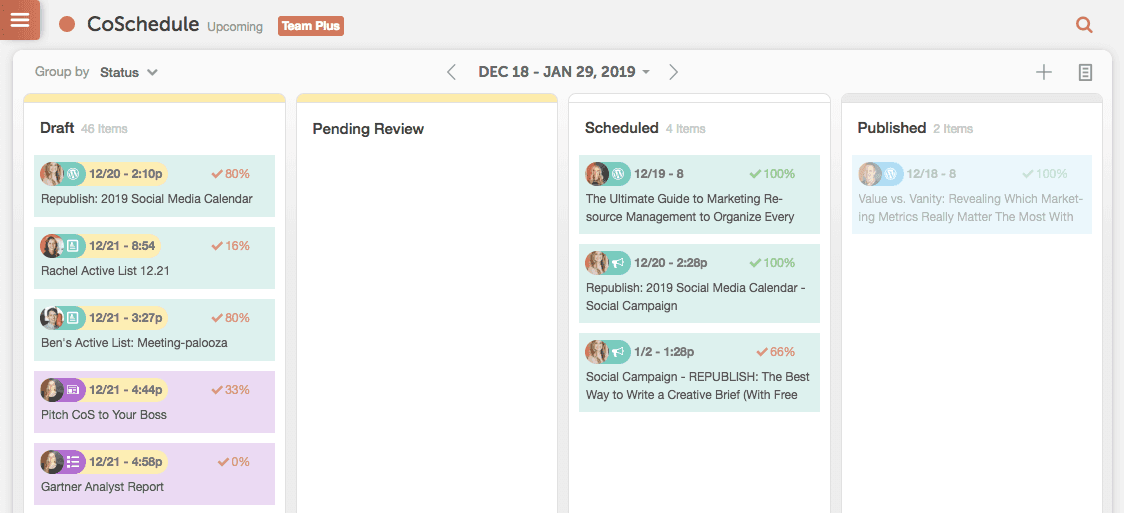The image size is (1124, 513).
Task: Click 80% checkmark on Ben's Active List
Action: tap(216, 317)
